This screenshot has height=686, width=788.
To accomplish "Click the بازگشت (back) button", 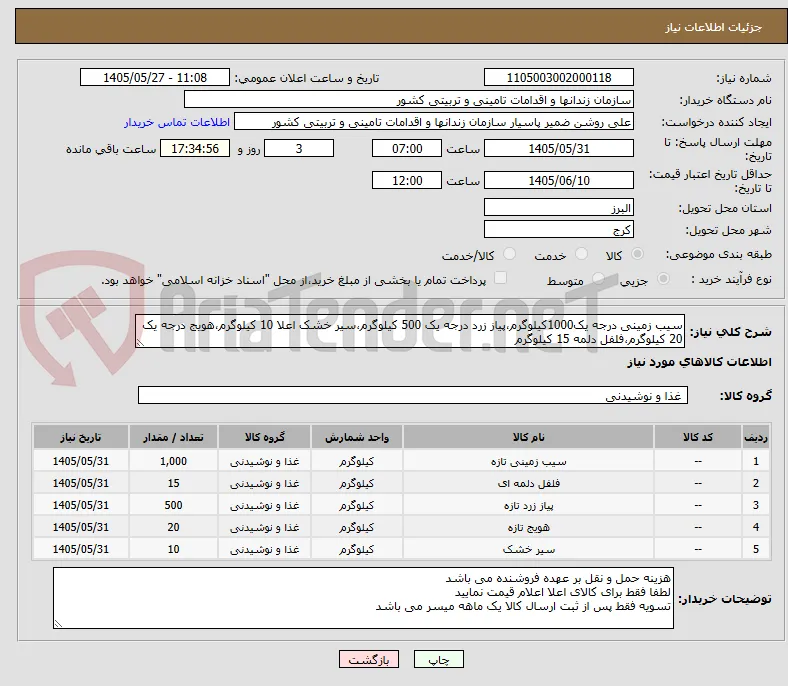I will point(369,659).
